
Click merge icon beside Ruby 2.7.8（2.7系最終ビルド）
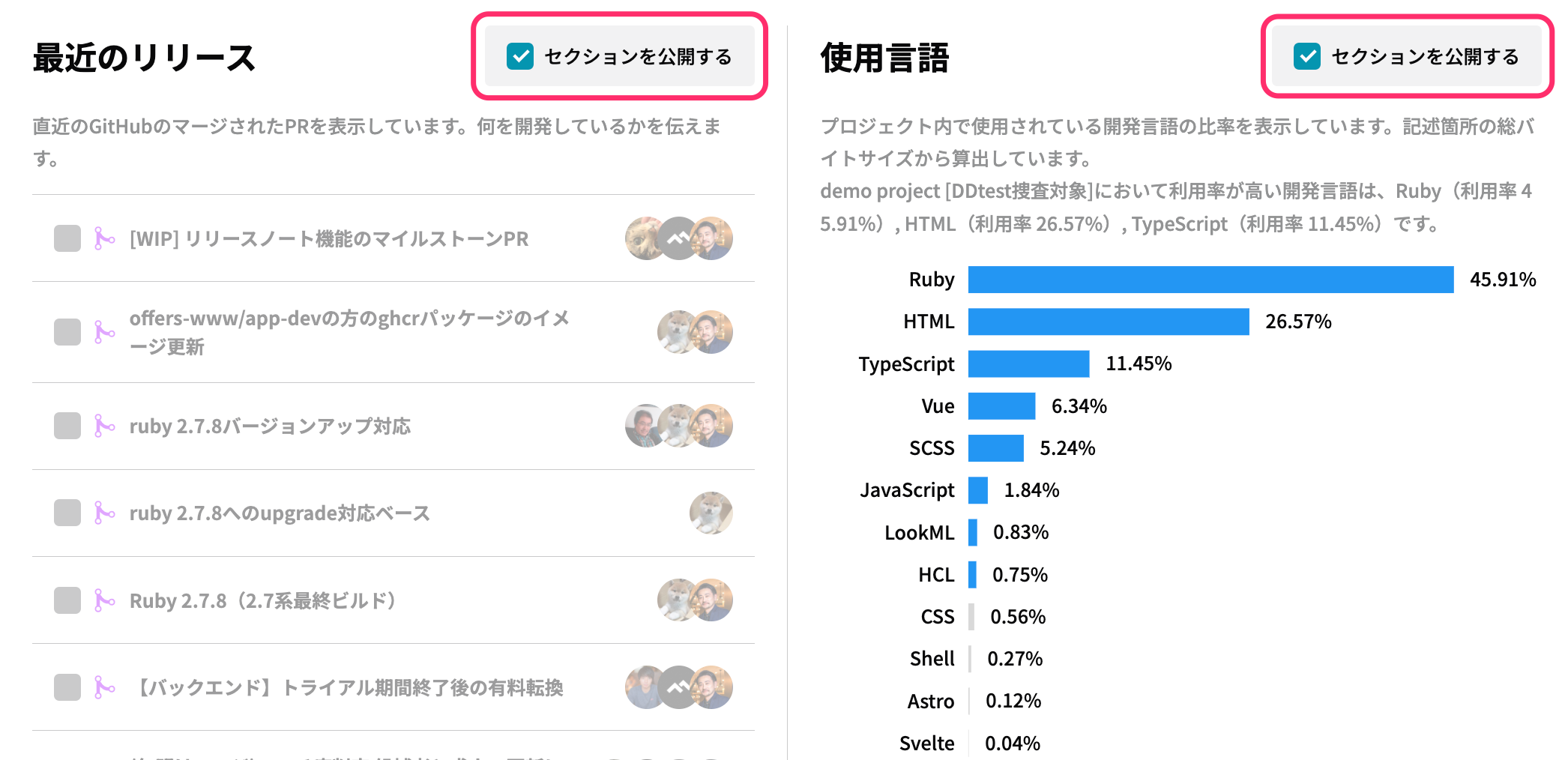pos(104,600)
